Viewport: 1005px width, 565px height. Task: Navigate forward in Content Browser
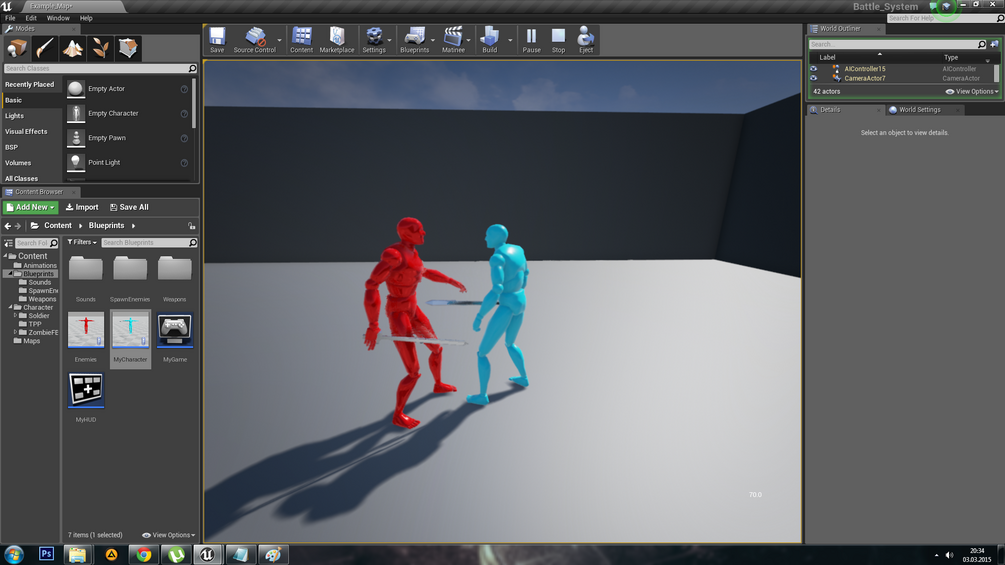click(x=18, y=225)
